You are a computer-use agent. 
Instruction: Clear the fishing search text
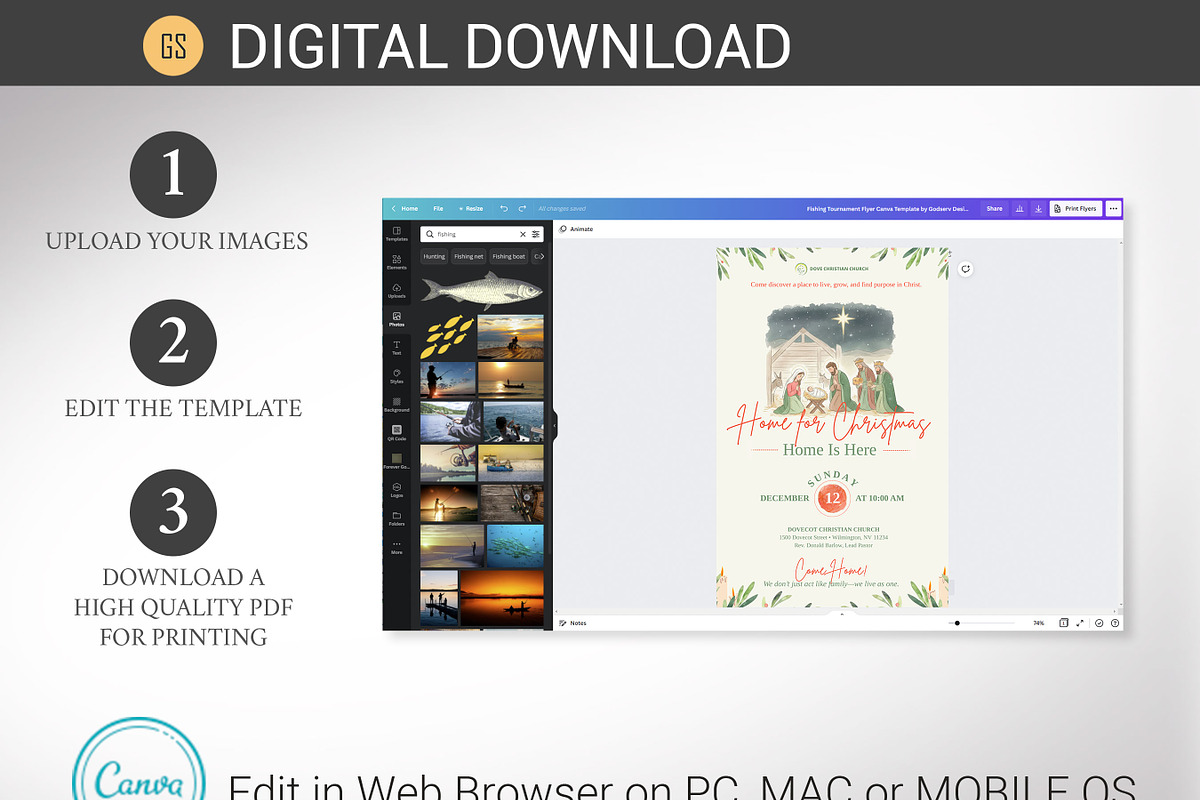click(522, 234)
